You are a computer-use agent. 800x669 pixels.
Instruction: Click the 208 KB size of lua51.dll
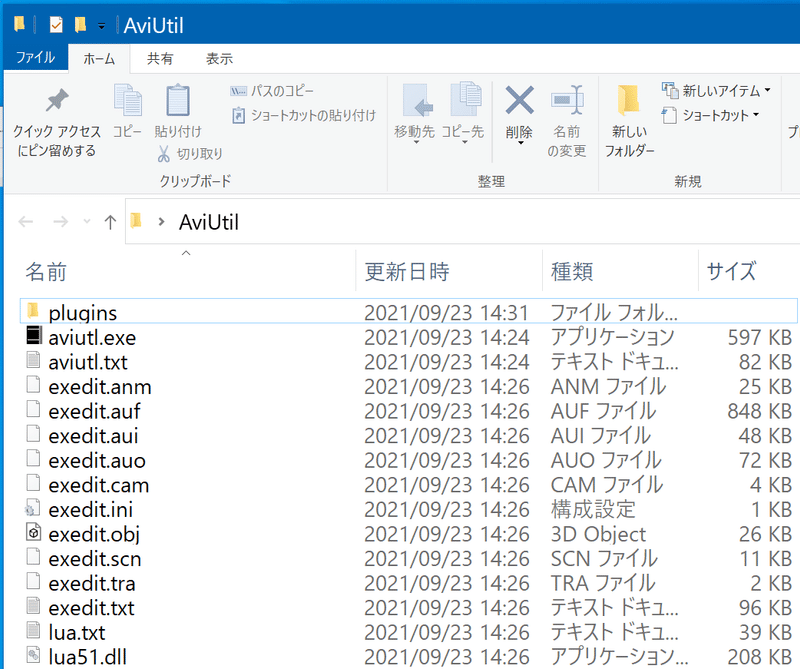click(x=760, y=657)
